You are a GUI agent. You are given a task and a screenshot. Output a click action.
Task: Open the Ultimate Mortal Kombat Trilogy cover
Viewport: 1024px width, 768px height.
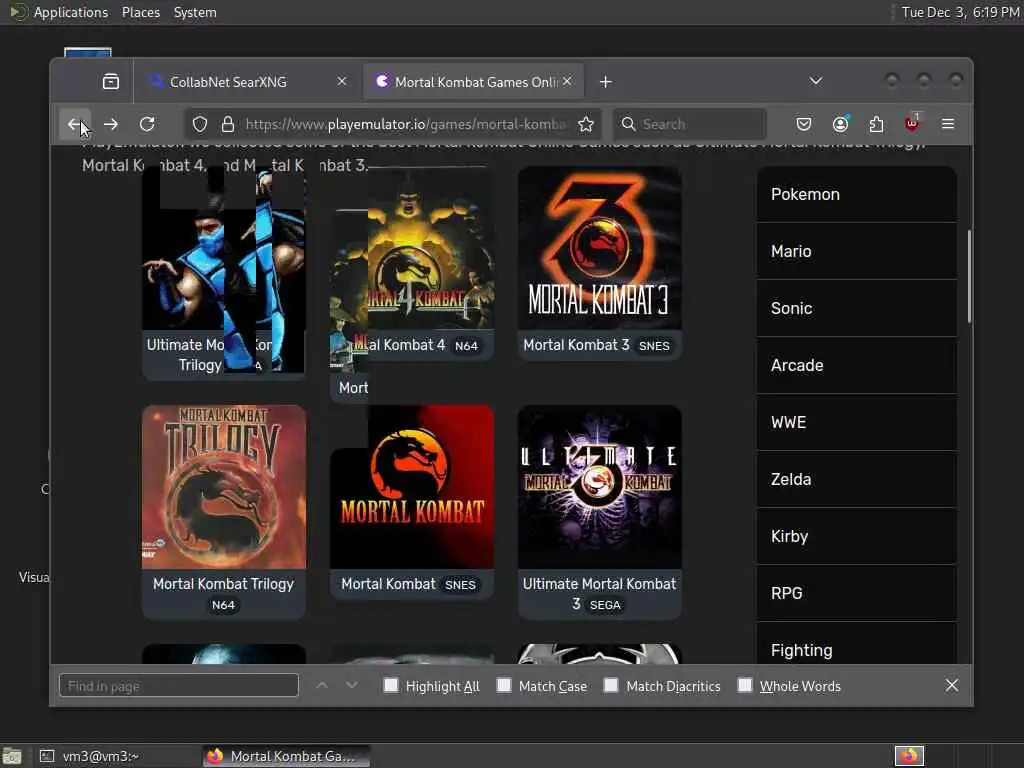223,248
